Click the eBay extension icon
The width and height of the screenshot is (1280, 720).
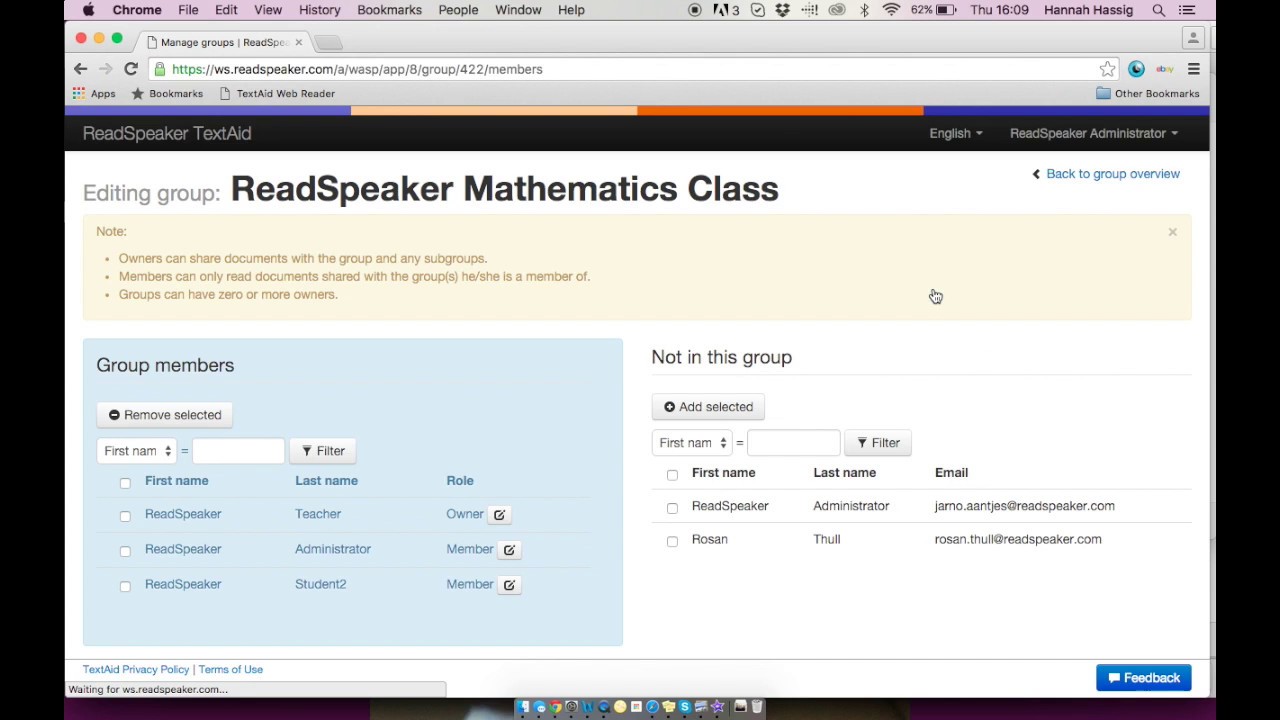pyautogui.click(x=1164, y=69)
